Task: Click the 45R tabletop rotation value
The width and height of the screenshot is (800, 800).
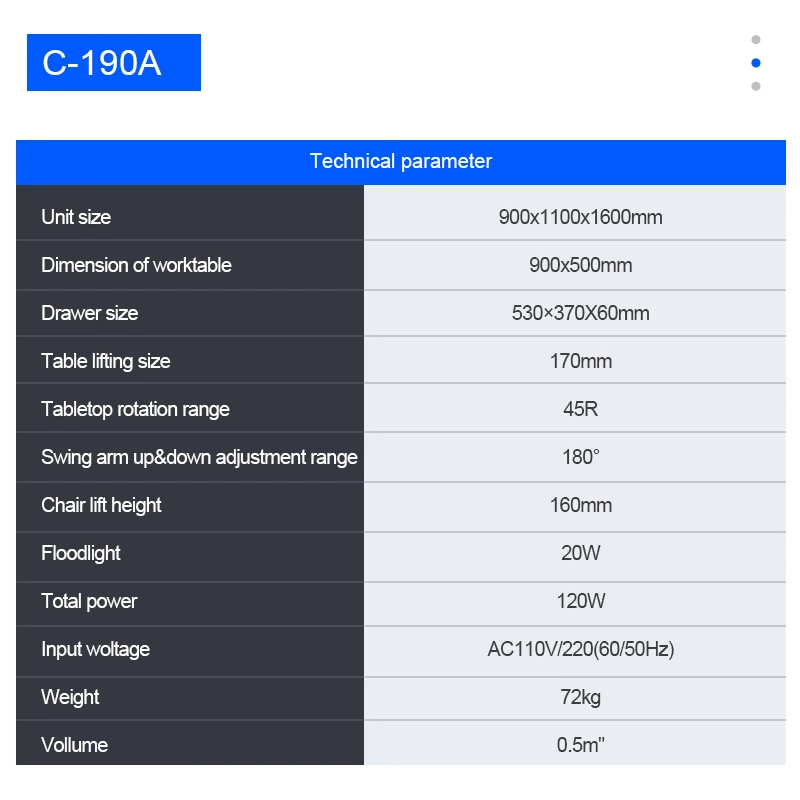Action: point(580,409)
